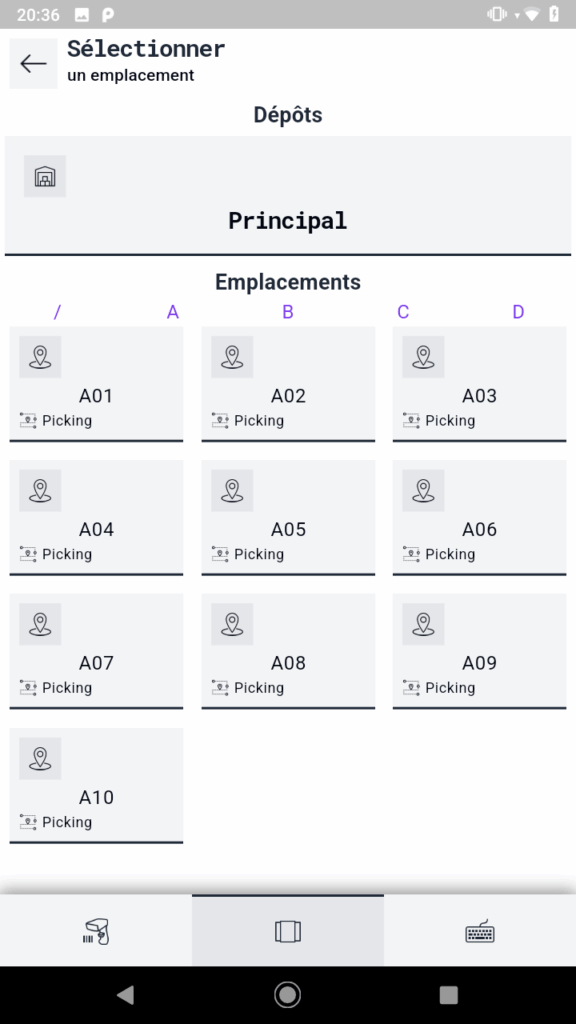Tap the warehouse icon in Principal

pos(45,176)
